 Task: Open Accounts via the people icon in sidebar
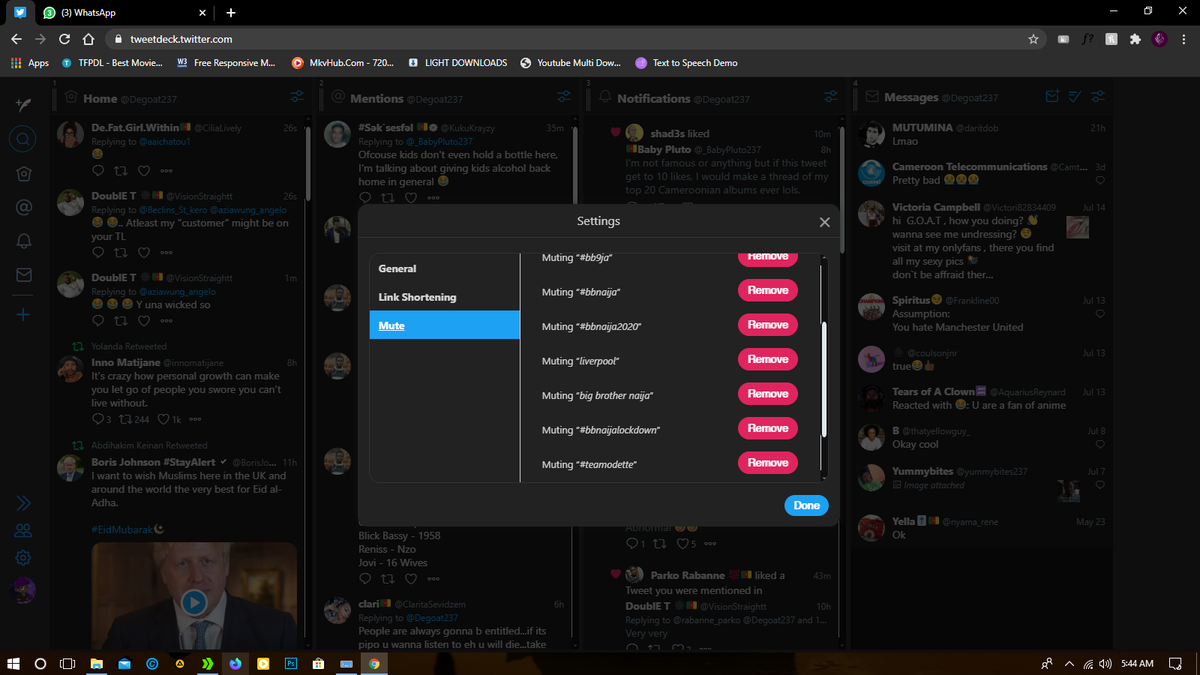pos(24,530)
